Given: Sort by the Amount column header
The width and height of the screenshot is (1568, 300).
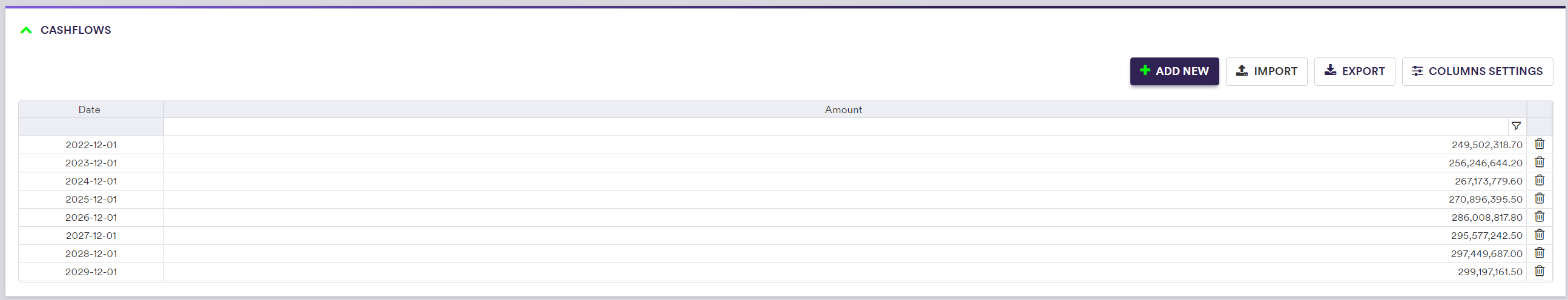Looking at the screenshot, I should (x=843, y=109).
